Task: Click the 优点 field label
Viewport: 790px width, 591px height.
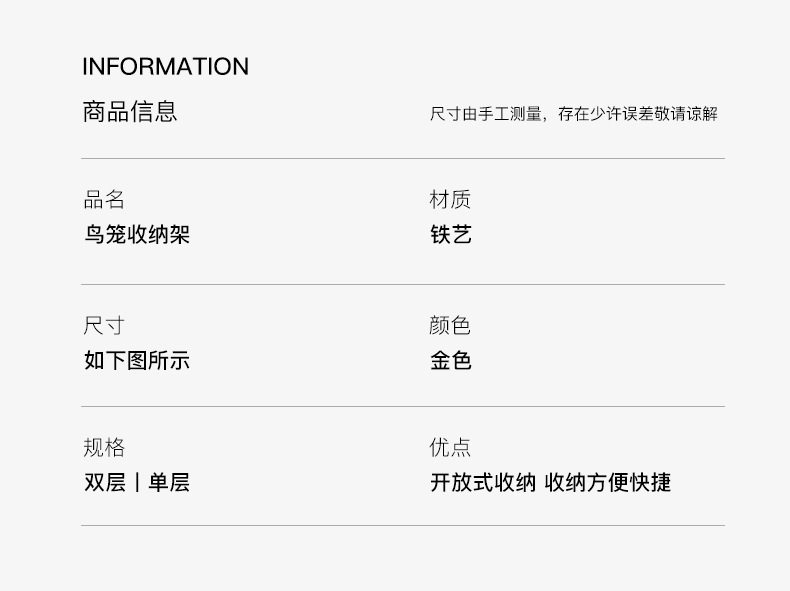Action: click(x=450, y=448)
